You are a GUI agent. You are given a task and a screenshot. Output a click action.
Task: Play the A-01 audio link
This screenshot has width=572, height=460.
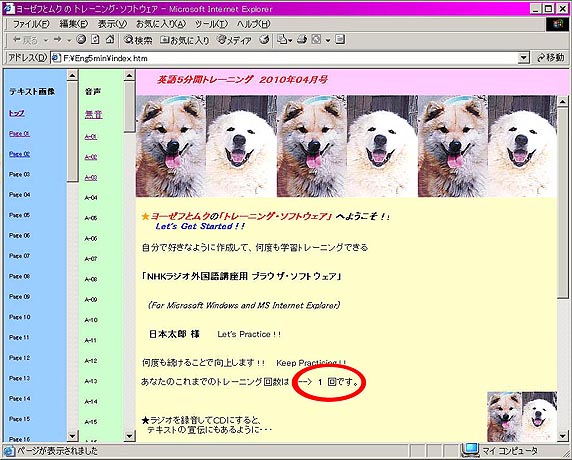pyautogui.click(x=90, y=137)
